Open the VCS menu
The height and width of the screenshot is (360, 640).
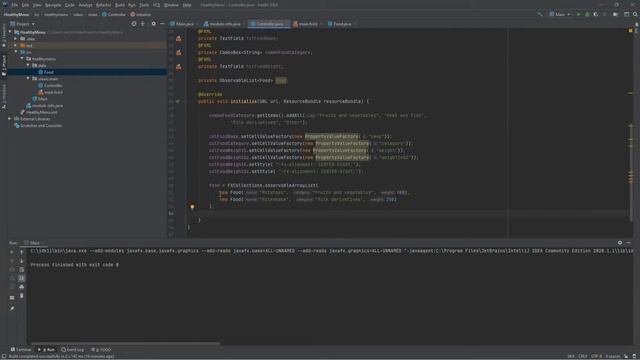tap(156, 5)
